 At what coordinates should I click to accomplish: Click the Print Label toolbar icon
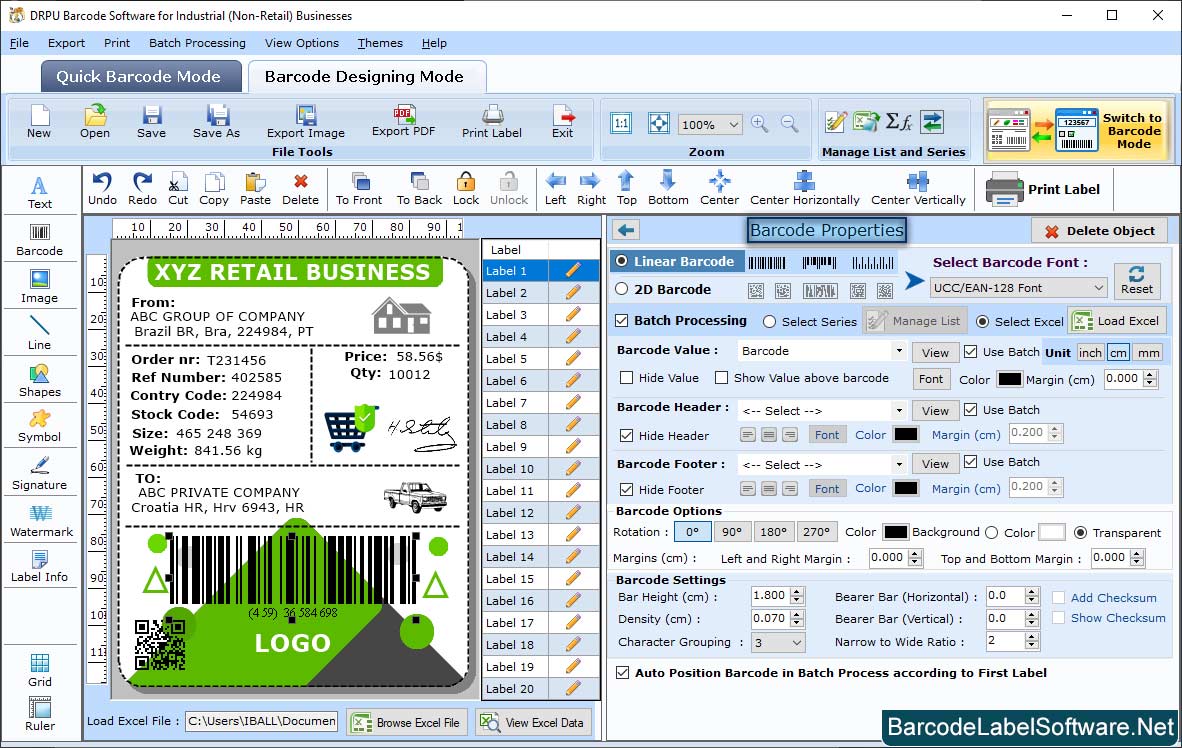491,121
